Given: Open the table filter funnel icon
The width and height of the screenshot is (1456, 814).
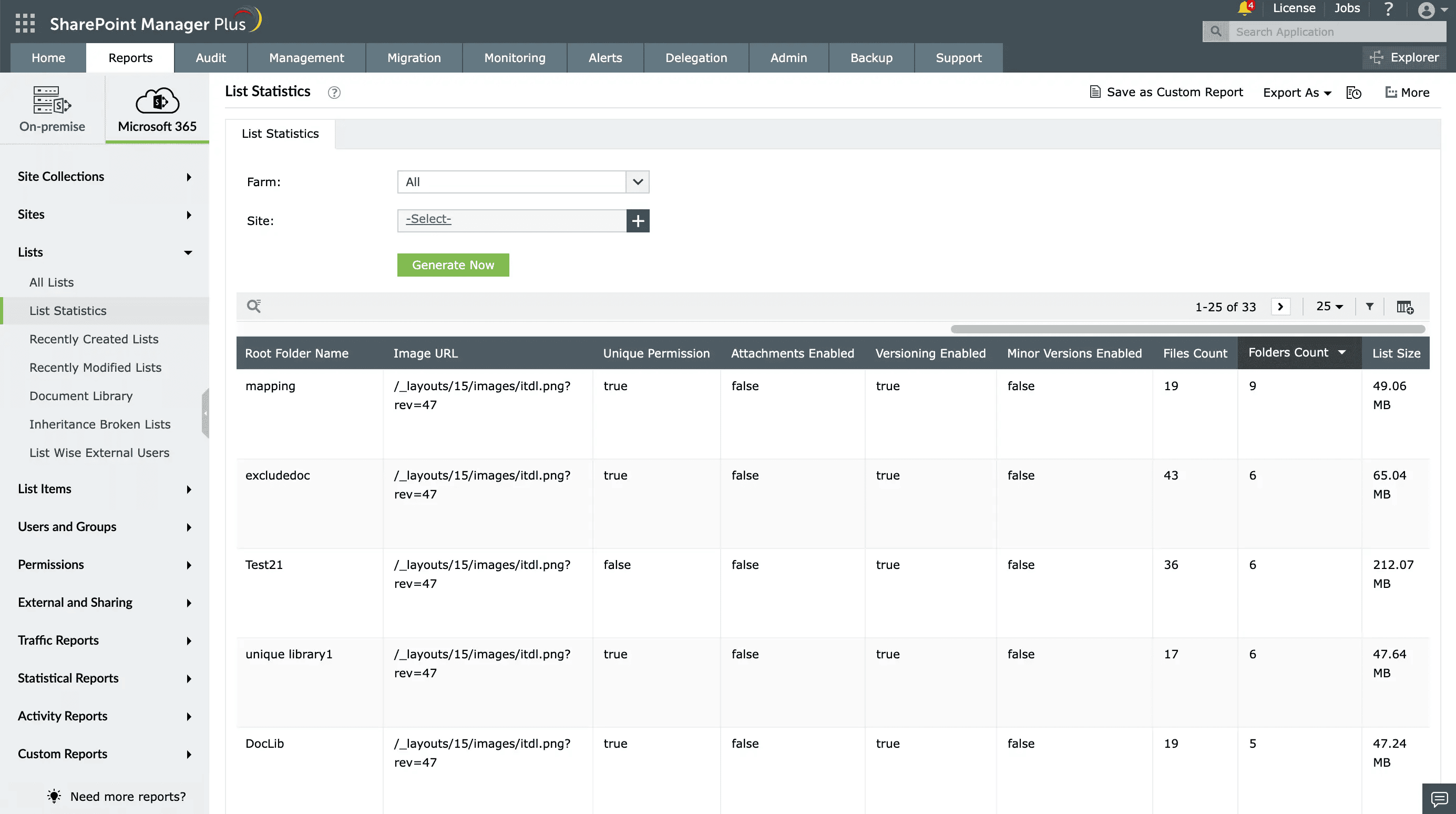Looking at the screenshot, I should tap(1369, 307).
